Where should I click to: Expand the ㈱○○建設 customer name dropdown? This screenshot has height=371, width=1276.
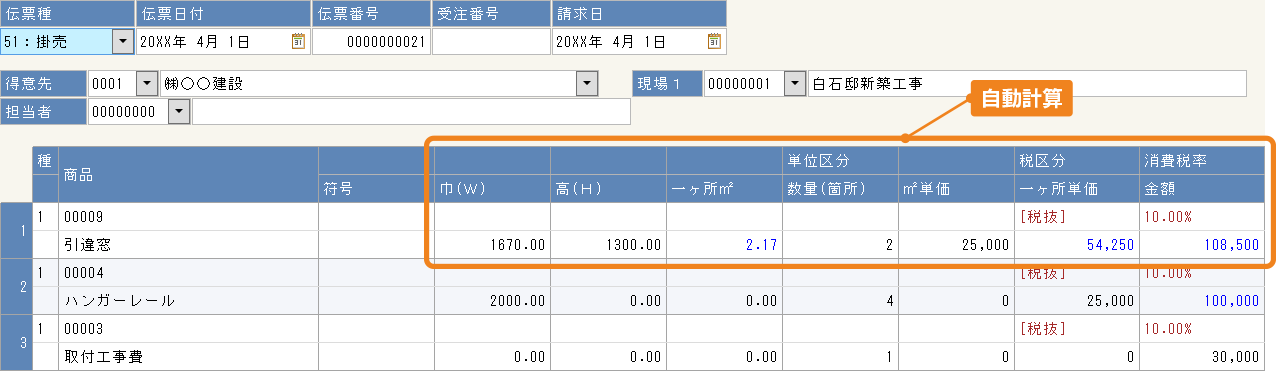point(587,84)
